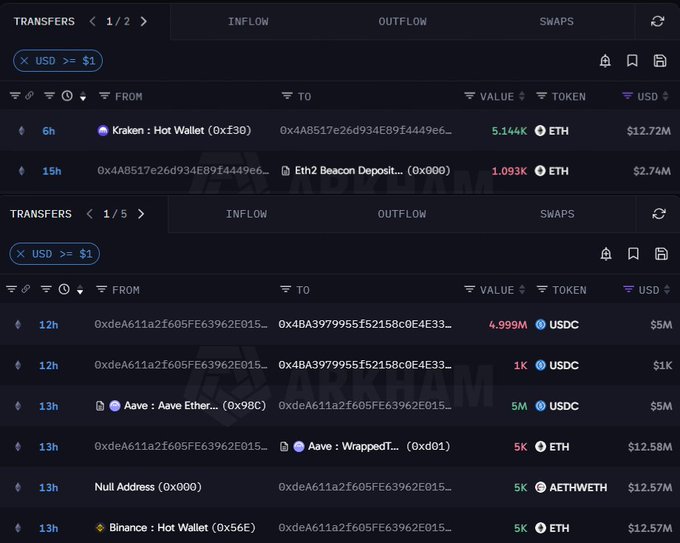This screenshot has height=543, width=680.
Task: Bookmark icon in bottom transfers panel
Action: point(633,254)
